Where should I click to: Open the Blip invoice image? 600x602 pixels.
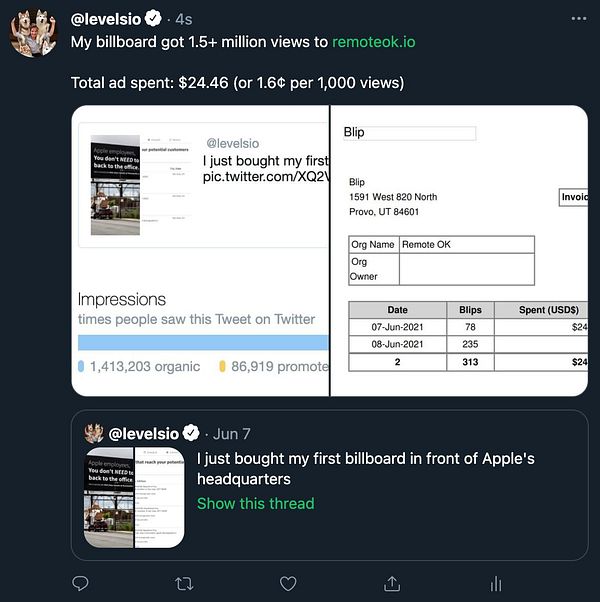460,250
